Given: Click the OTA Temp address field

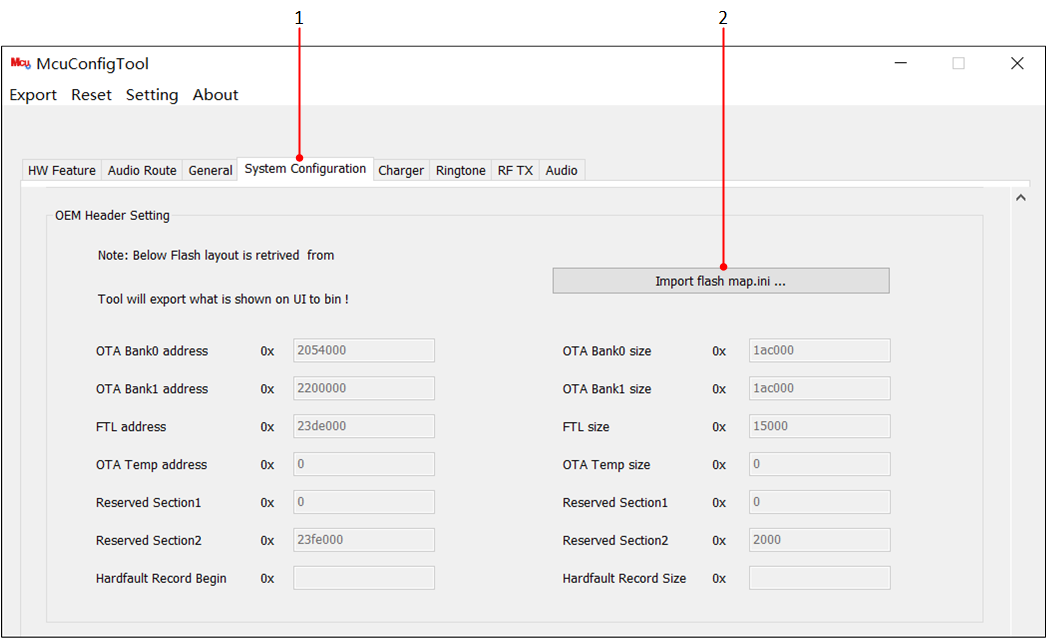Looking at the screenshot, I should (364, 464).
